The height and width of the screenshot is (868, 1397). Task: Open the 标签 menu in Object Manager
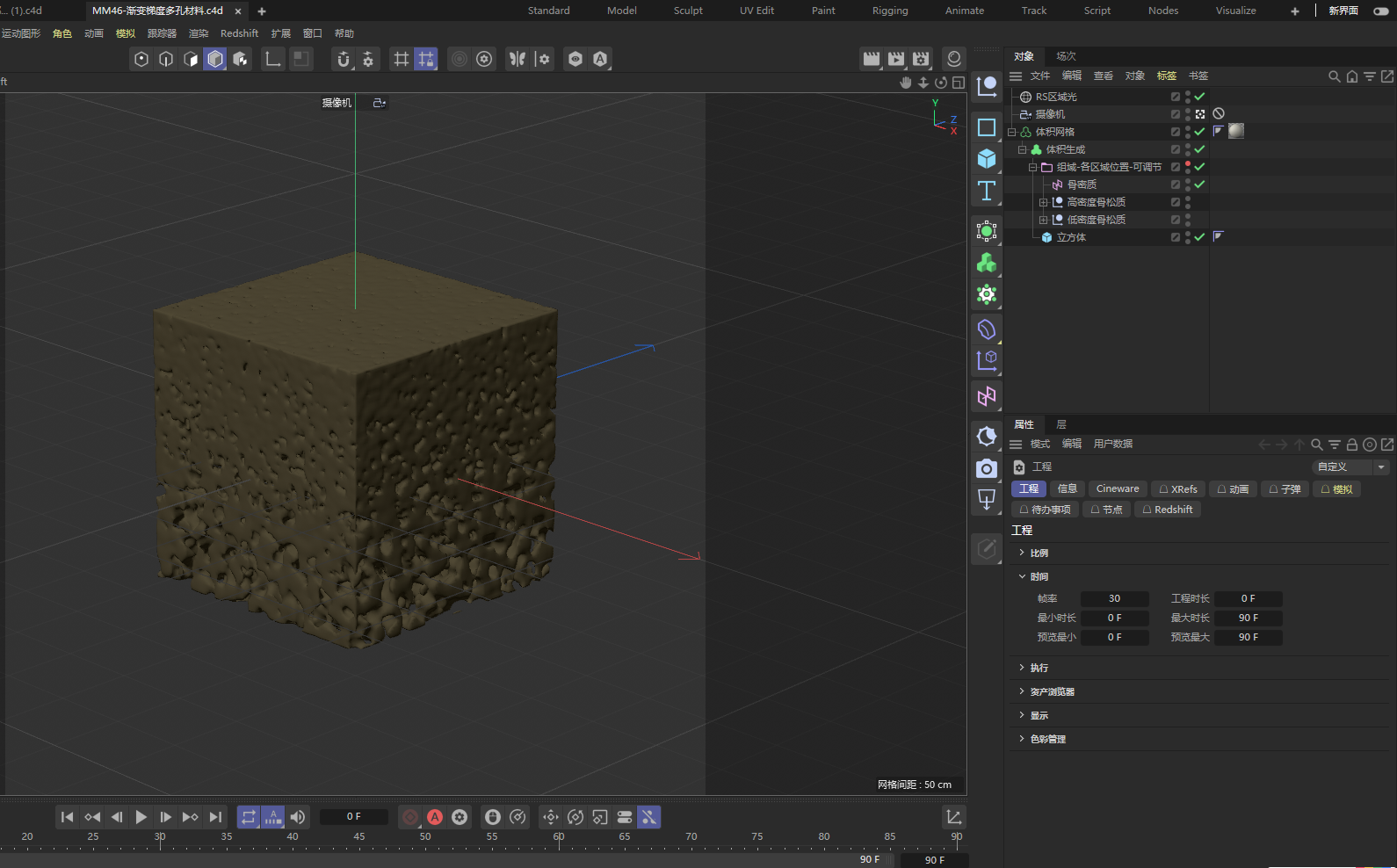(1167, 76)
